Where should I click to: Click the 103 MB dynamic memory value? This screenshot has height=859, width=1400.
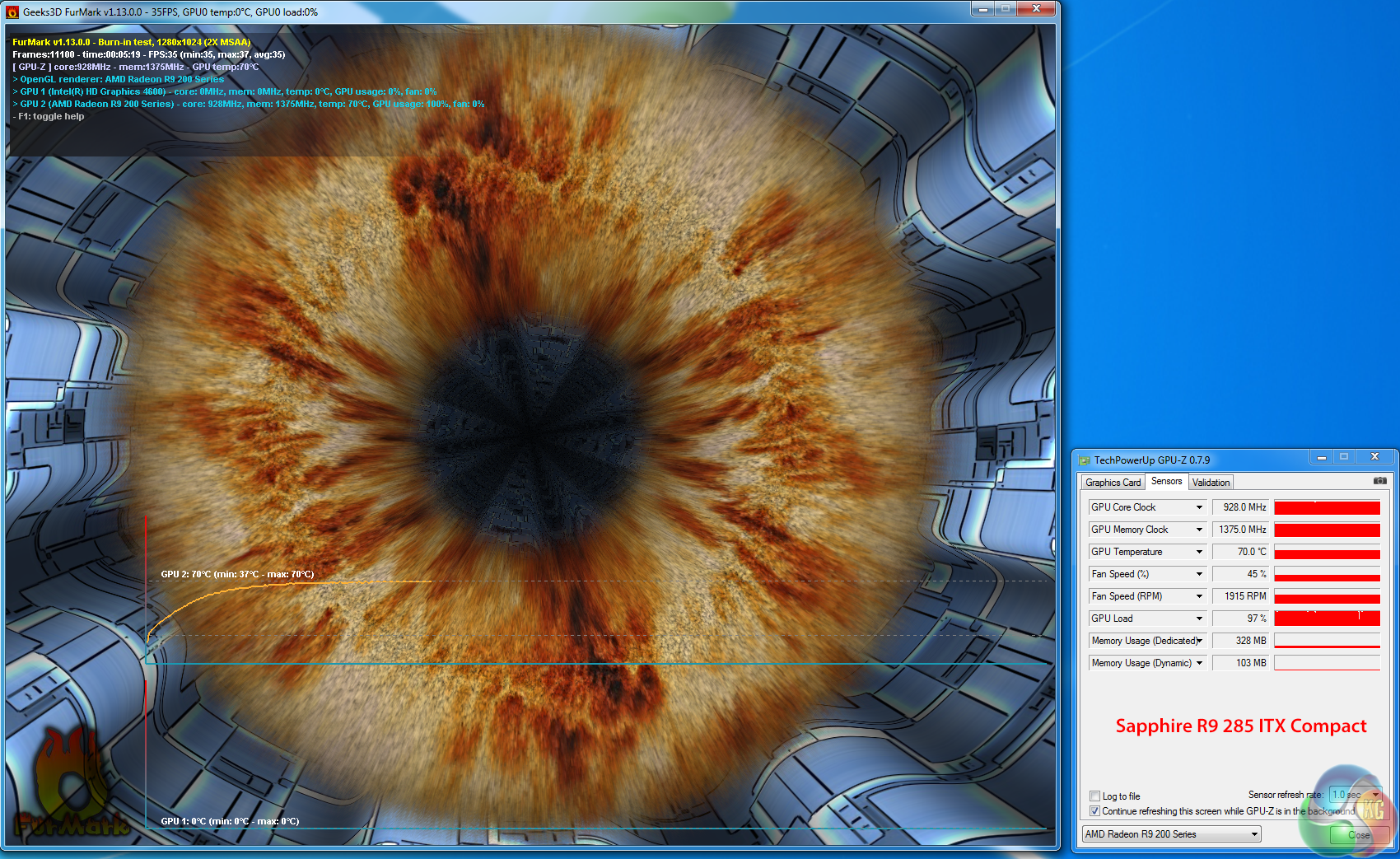1241,663
